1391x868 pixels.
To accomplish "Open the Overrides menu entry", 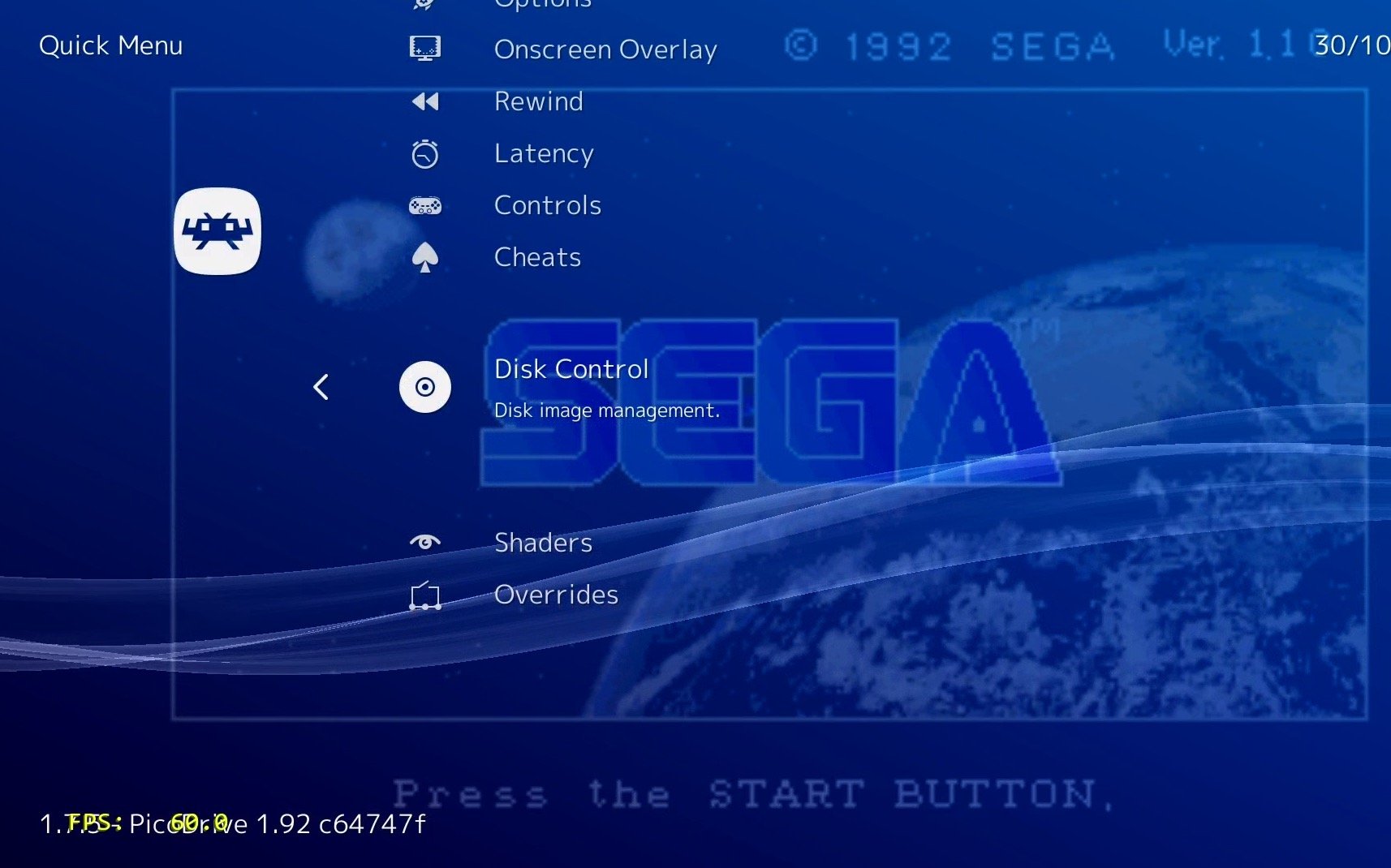I will coord(556,595).
